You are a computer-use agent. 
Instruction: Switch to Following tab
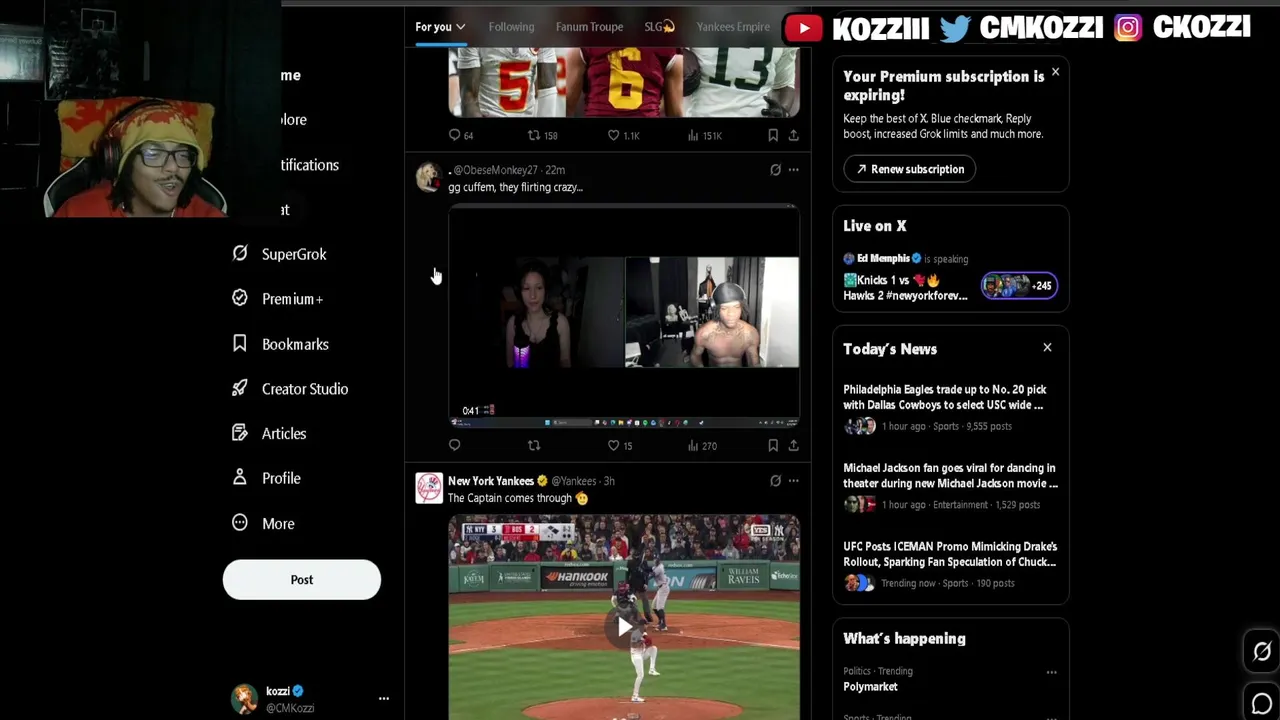coord(511,27)
